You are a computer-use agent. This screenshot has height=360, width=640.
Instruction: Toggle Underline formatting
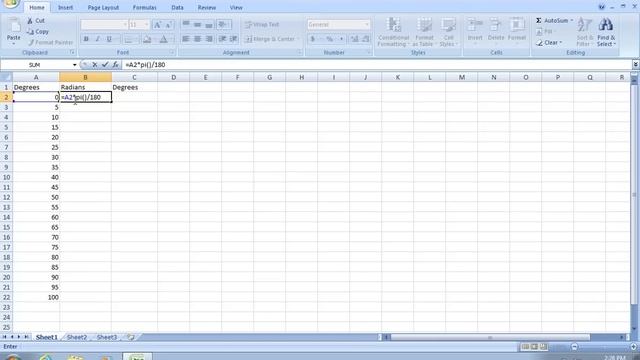(x=109, y=39)
